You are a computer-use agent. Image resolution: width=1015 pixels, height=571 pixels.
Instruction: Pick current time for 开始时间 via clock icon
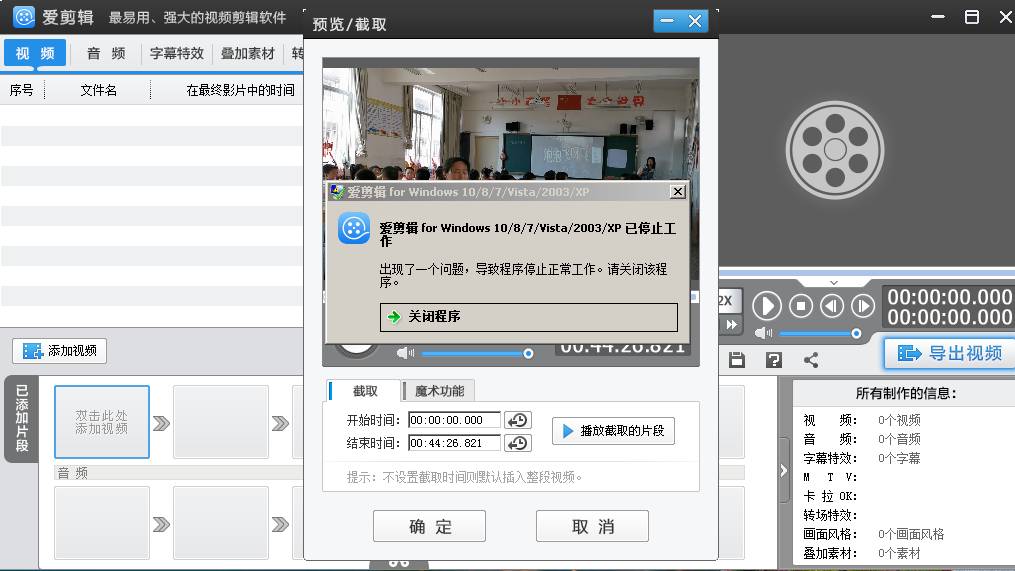click(x=518, y=420)
